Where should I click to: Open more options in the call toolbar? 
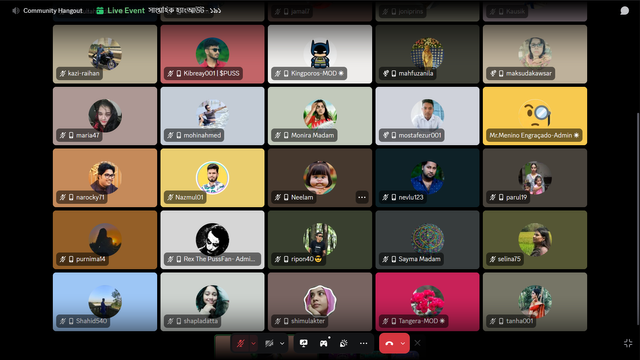[x=363, y=343]
